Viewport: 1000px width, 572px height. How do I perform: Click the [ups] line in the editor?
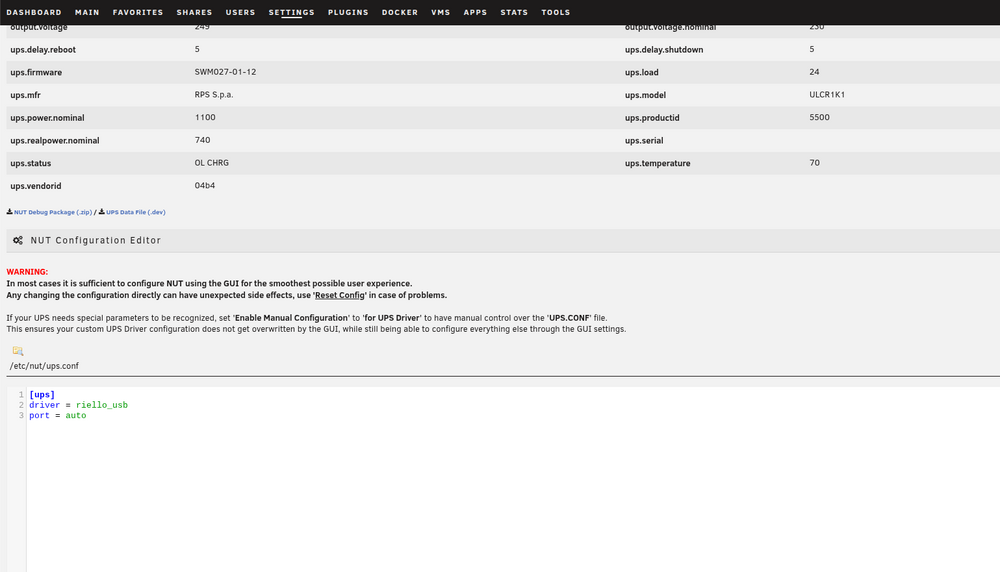click(42, 395)
